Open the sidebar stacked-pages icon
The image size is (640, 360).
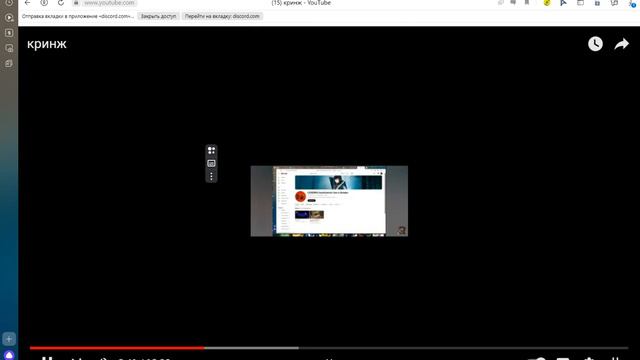[x=9, y=64]
